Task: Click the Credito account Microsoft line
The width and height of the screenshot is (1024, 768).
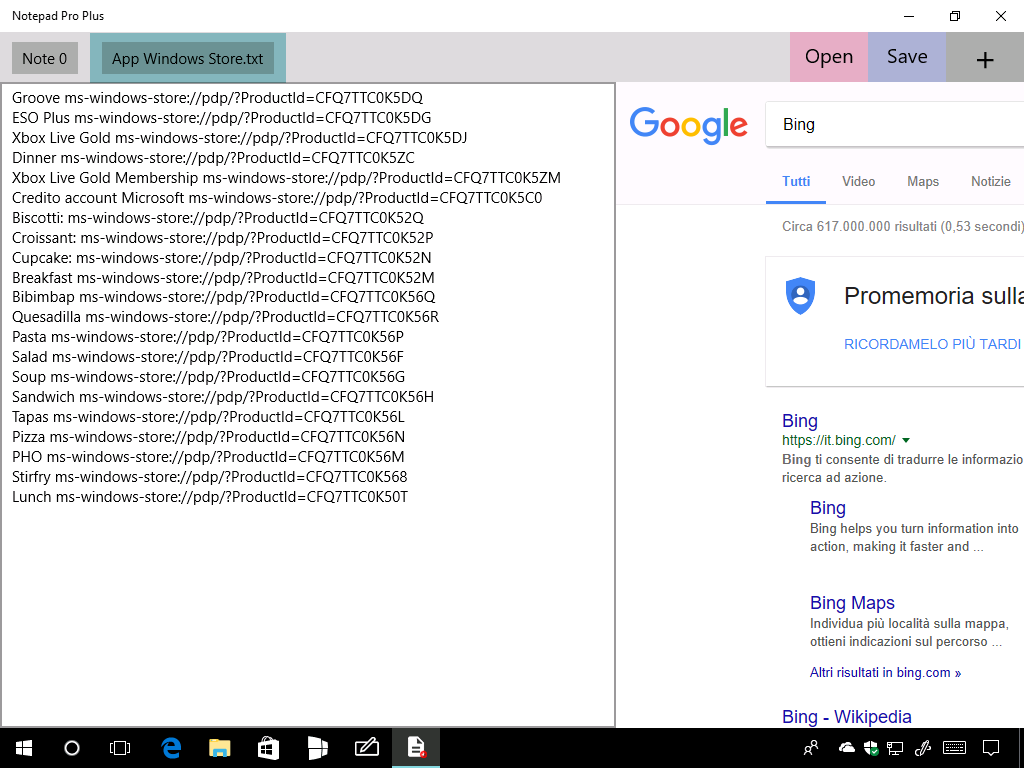Action: tap(277, 198)
